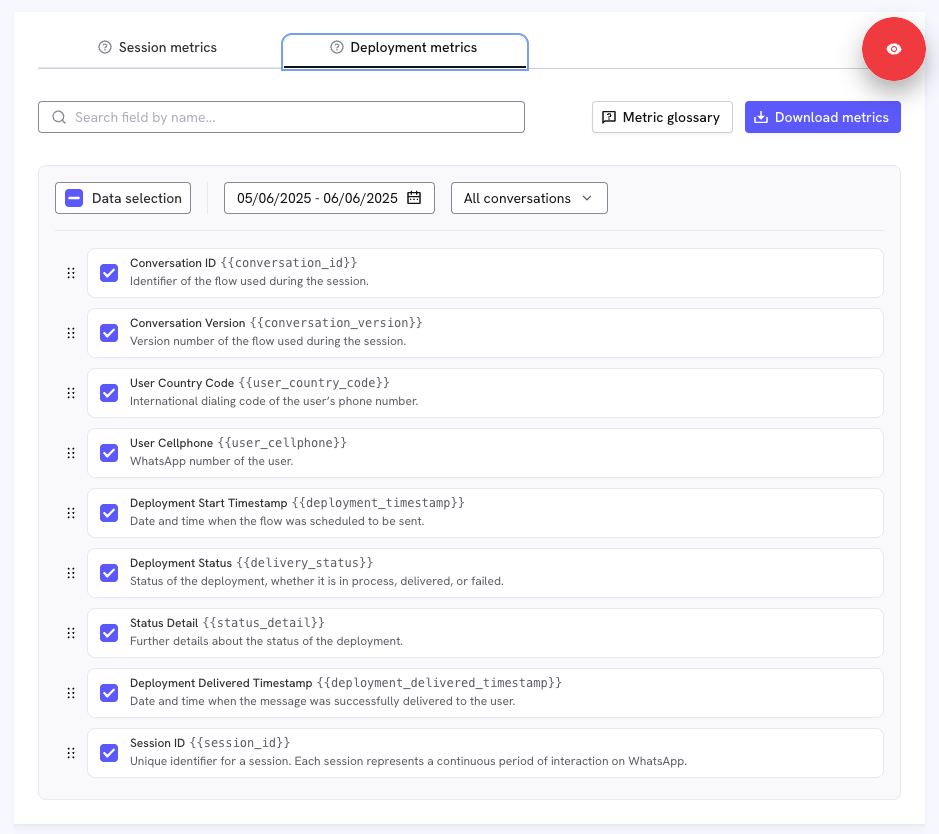This screenshot has height=834, width=939.
Task: Click 'Date and time when the flow was scheduled' text
Action: point(277,521)
